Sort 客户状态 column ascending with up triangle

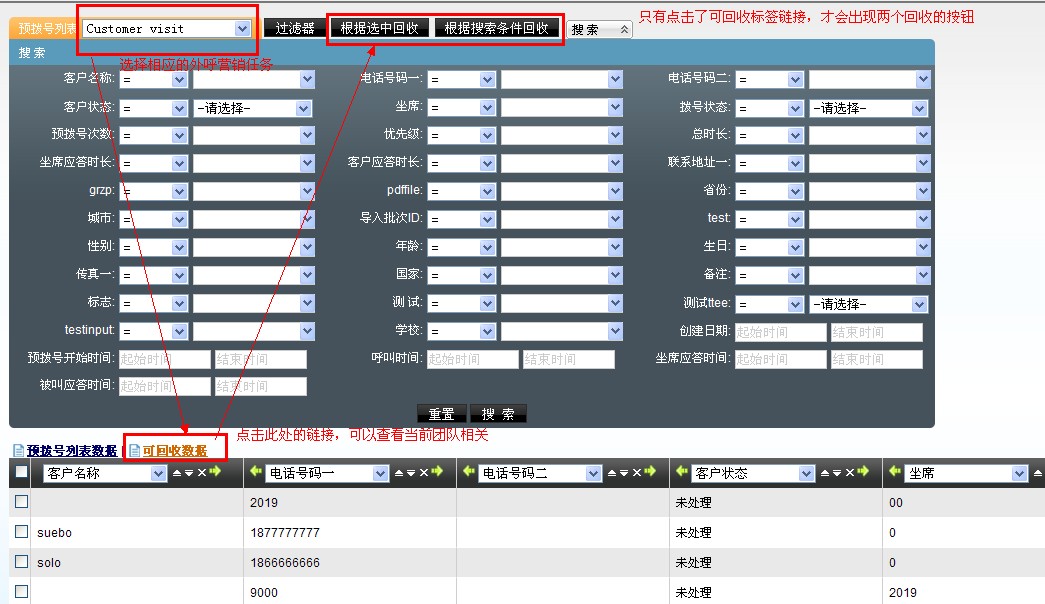point(826,473)
